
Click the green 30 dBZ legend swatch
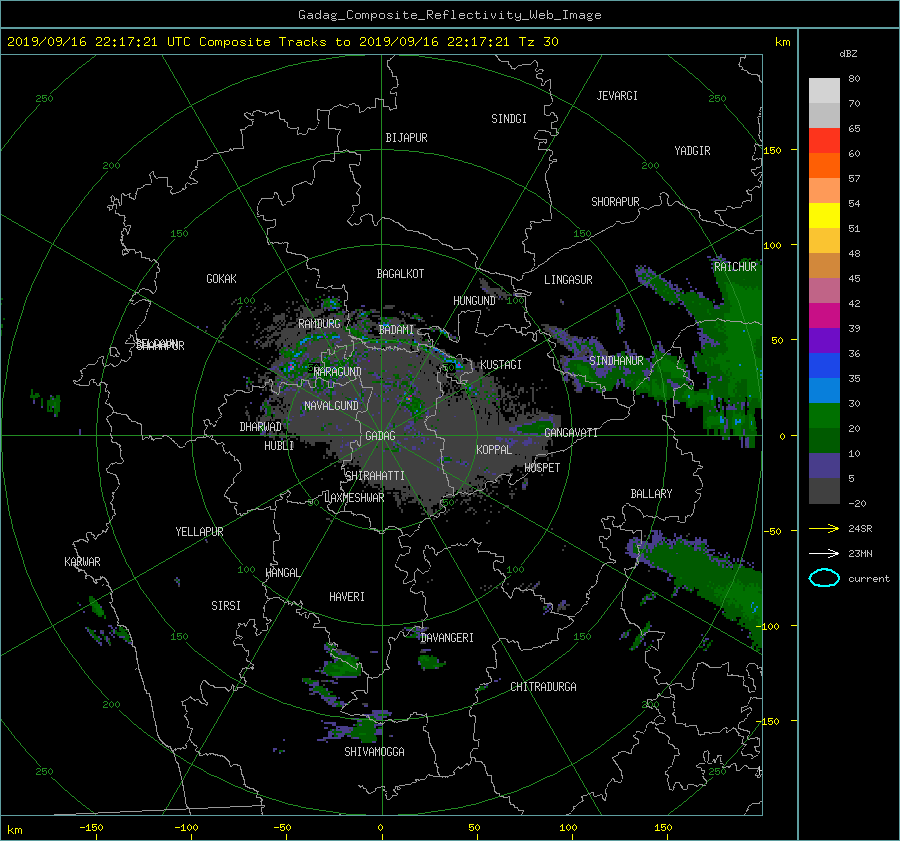[x=824, y=415]
